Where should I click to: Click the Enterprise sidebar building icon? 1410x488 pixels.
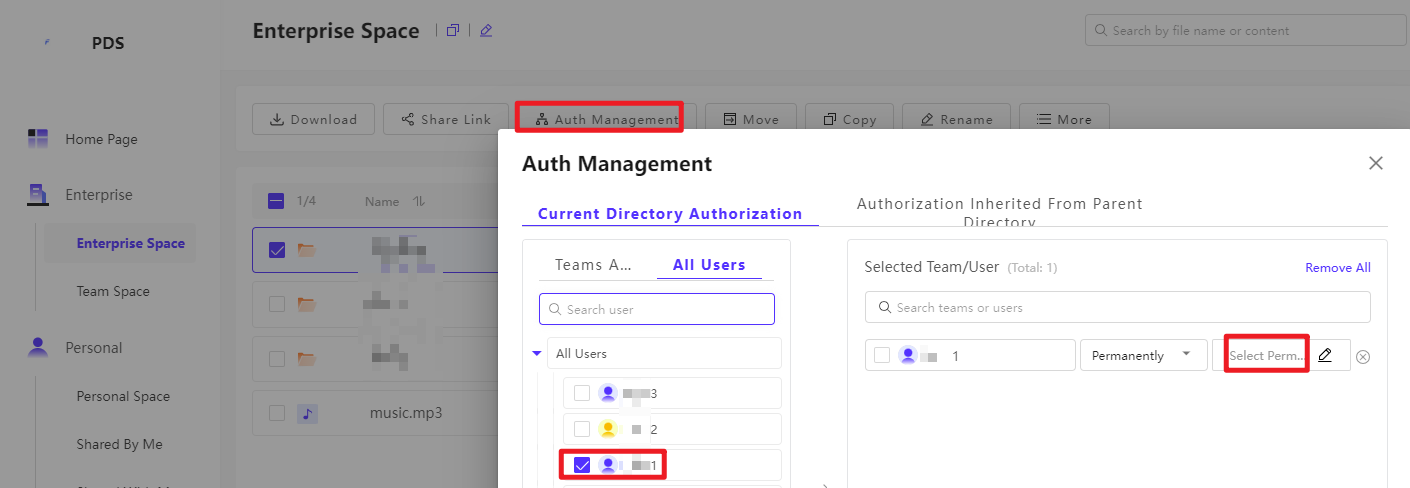[38, 194]
